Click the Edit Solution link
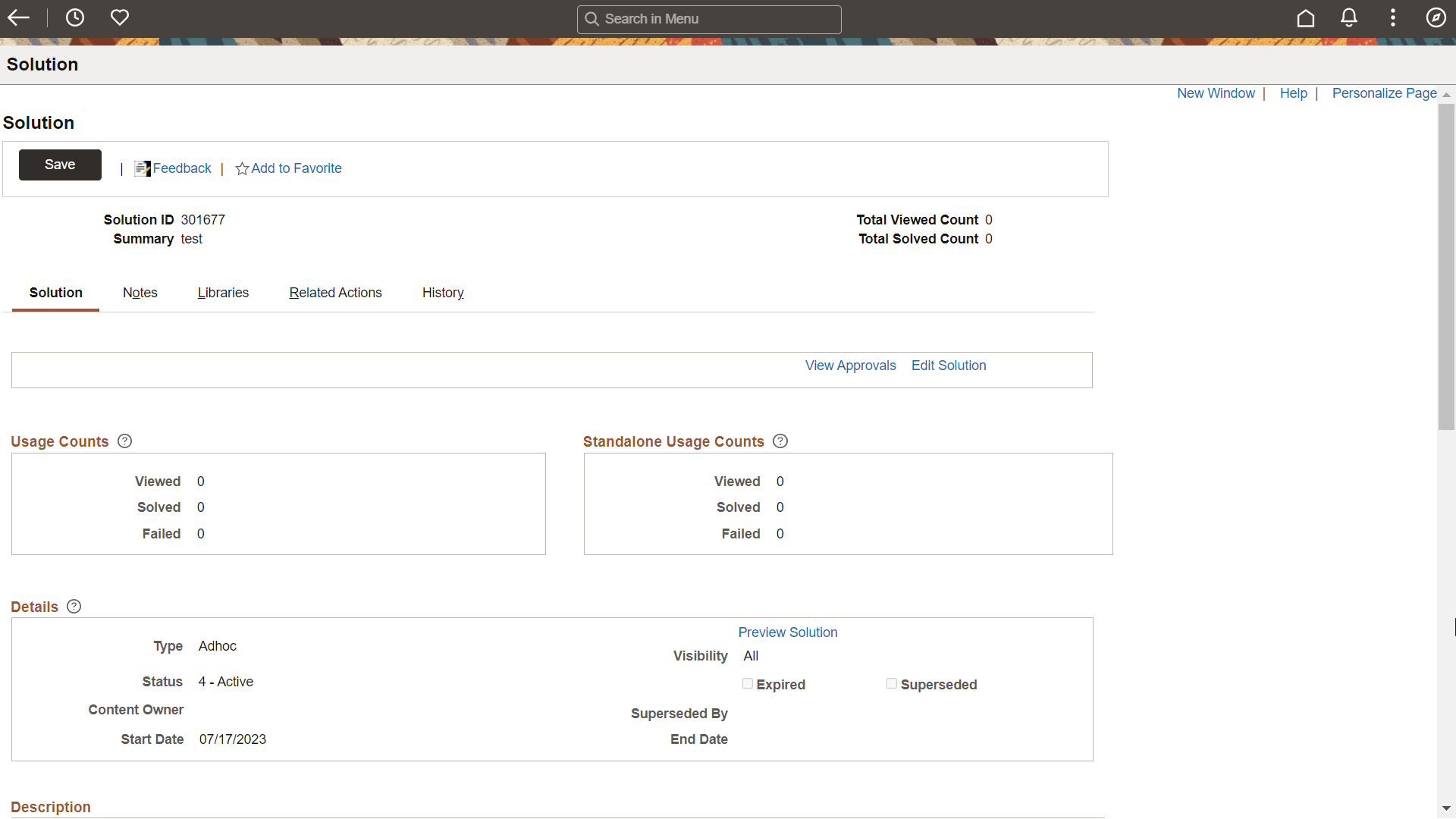1456x819 pixels. point(949,366)
